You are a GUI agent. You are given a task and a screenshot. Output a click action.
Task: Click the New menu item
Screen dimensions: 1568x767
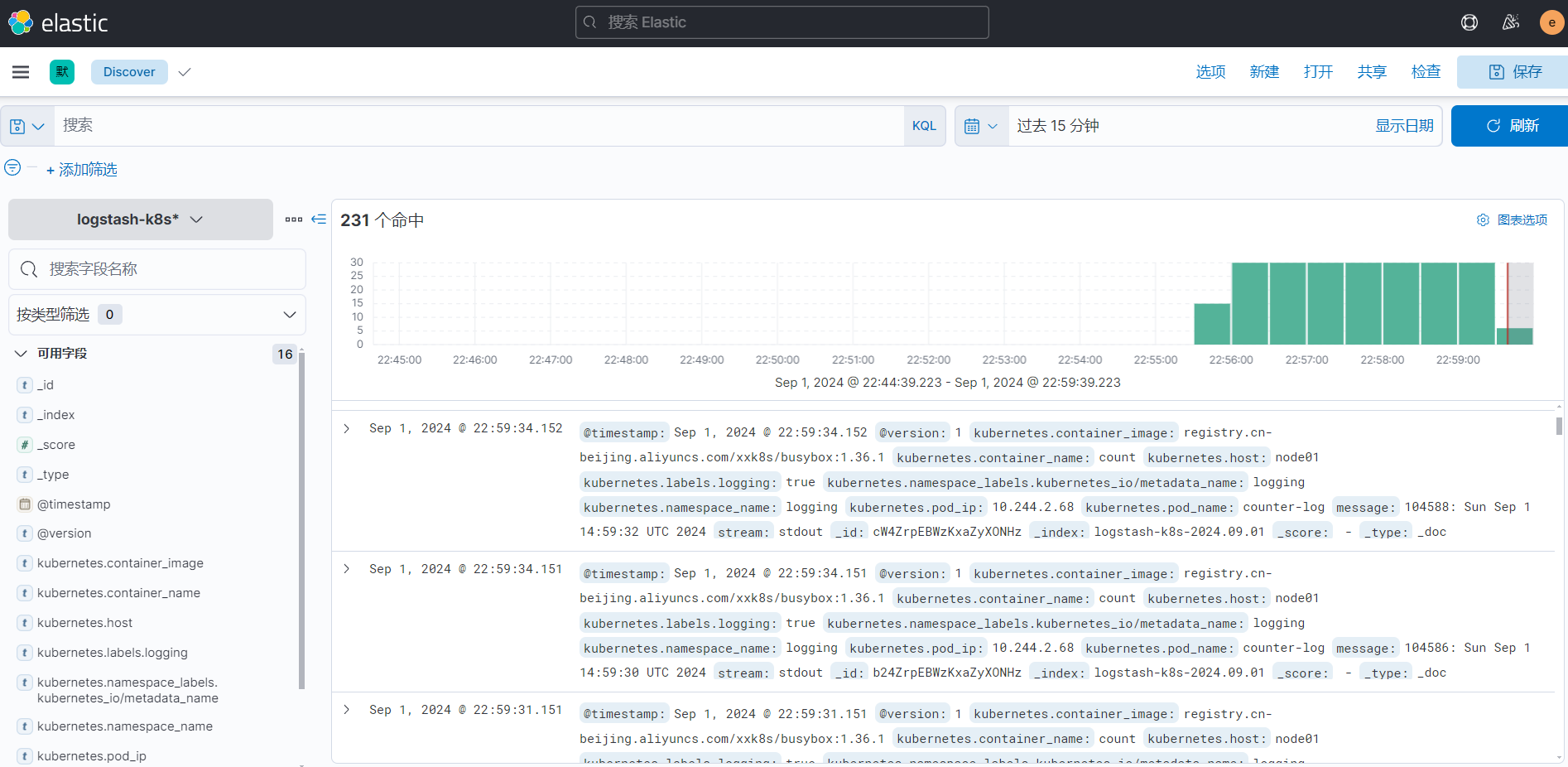[1264, 72]
